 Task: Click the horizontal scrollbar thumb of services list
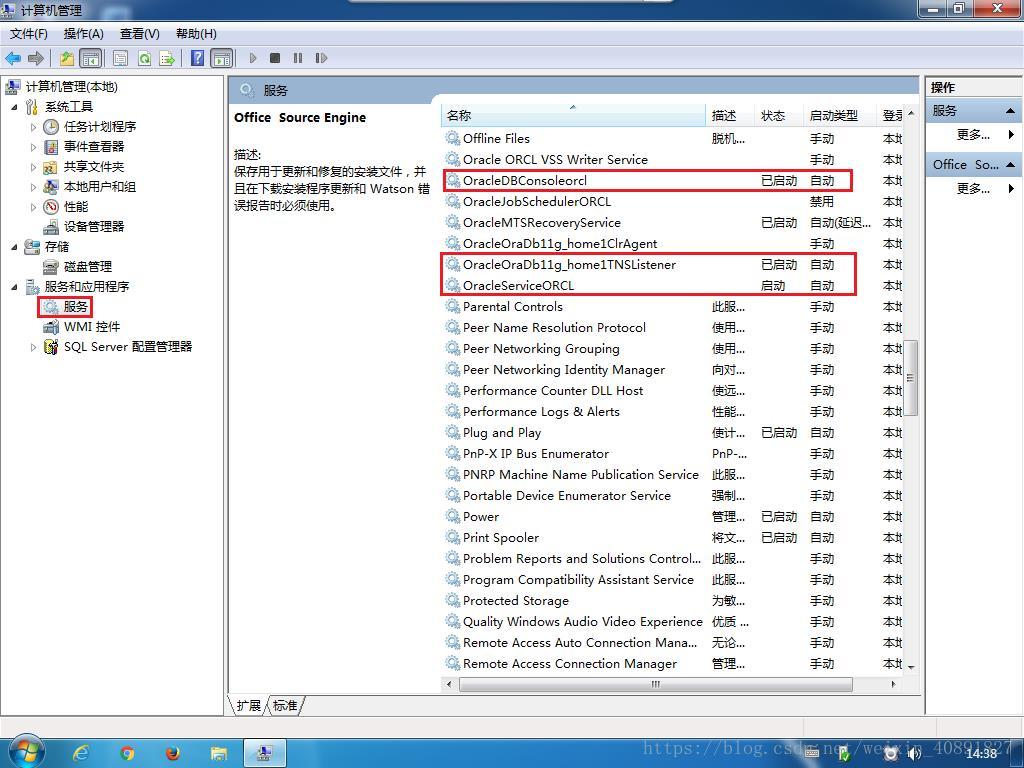click(x=656, y=684)
